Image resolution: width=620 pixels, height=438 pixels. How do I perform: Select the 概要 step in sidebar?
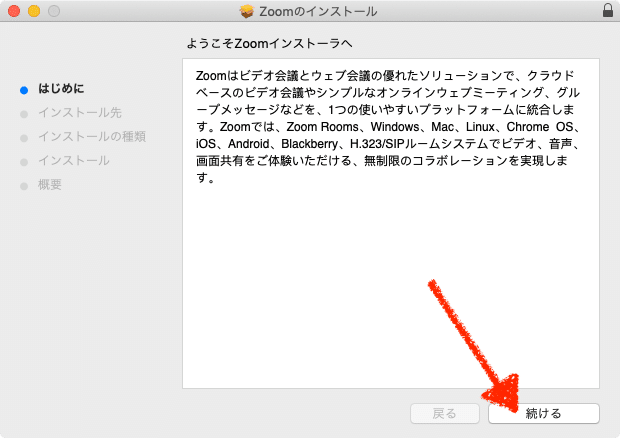point(50,185)
